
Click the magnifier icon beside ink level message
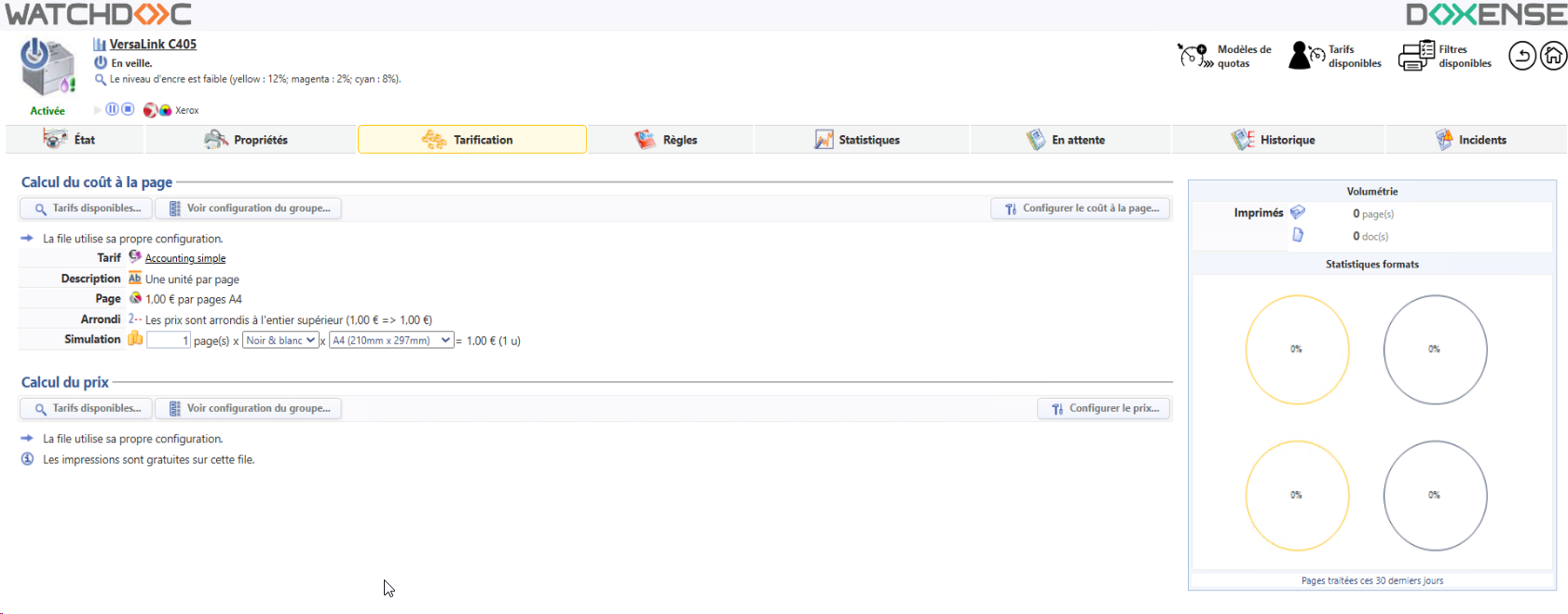(101, 80)
